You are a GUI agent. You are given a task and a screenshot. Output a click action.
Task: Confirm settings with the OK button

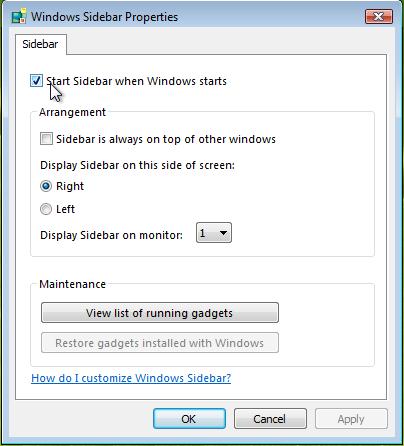point(189,419)
